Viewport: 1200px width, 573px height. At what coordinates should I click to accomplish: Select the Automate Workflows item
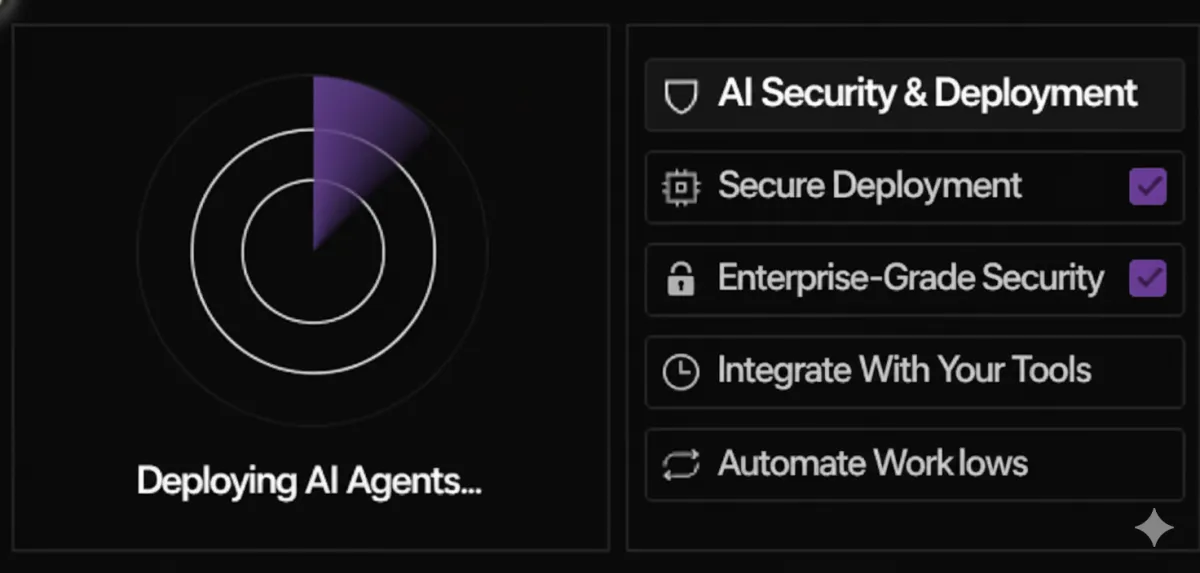pyautogui.click(x=914, y=464)
